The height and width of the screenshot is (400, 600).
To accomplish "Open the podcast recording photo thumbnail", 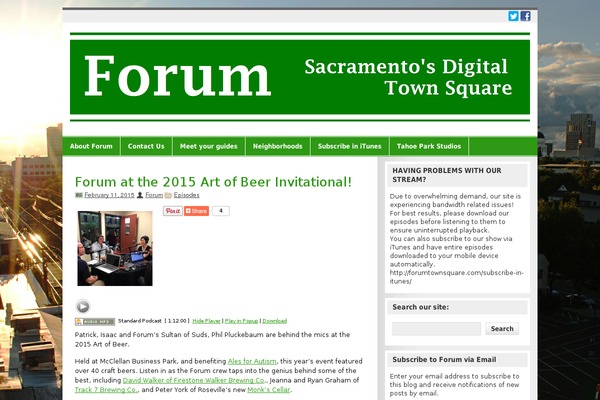I will click(115, 248).
